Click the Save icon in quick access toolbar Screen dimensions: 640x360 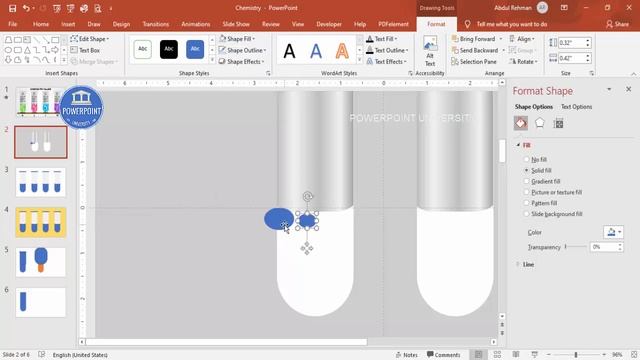(13, 8)
